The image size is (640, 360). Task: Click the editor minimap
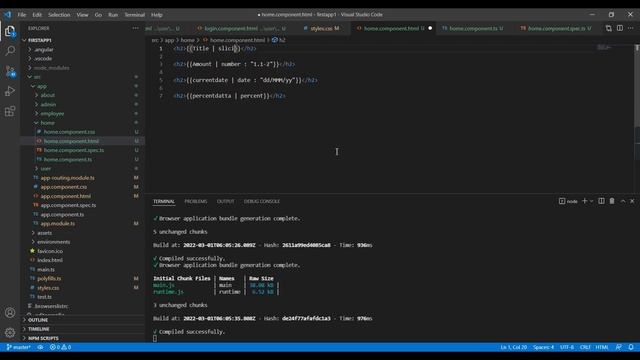click(604, 48)
